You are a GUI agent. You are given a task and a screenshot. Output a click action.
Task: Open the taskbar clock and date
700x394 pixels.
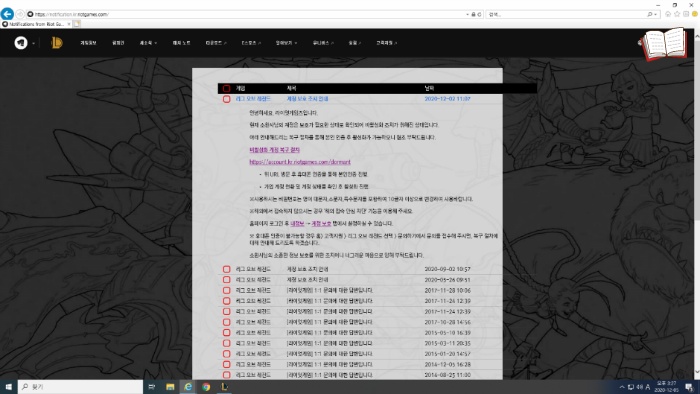666,387
